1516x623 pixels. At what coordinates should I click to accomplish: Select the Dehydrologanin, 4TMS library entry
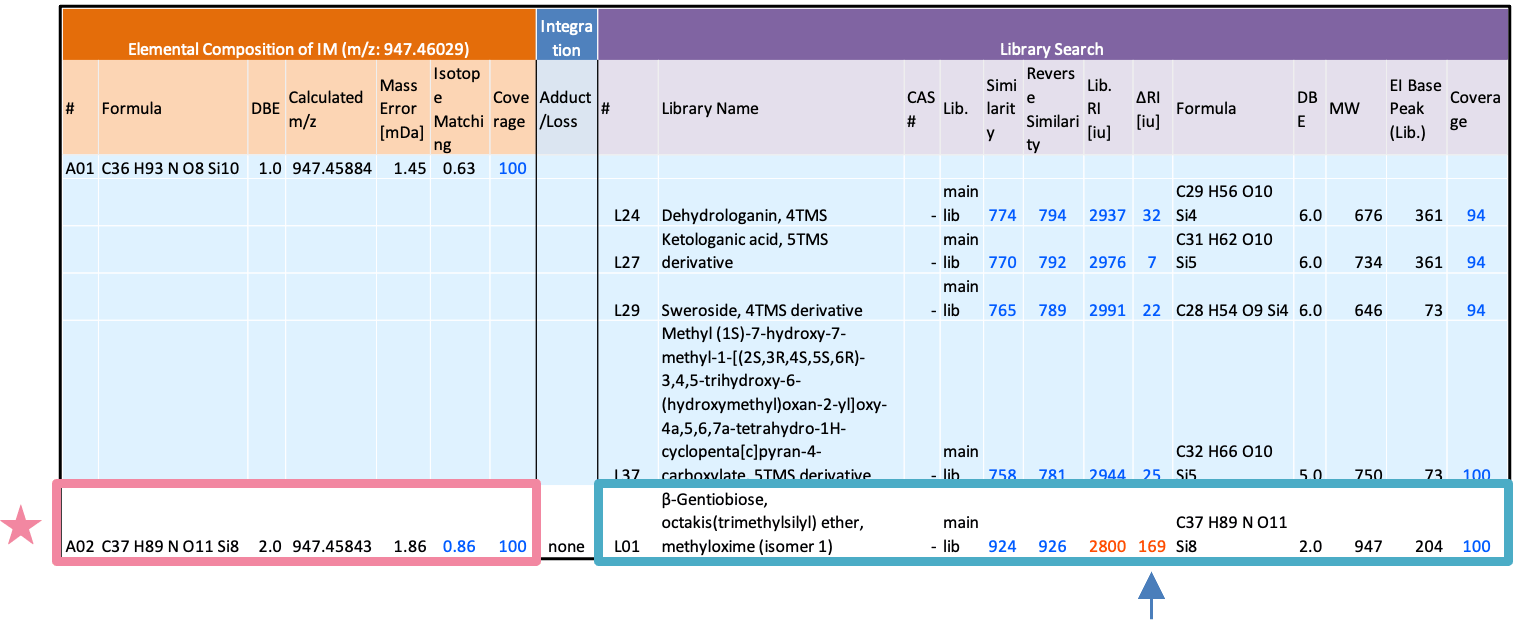(x=744, y=215)
